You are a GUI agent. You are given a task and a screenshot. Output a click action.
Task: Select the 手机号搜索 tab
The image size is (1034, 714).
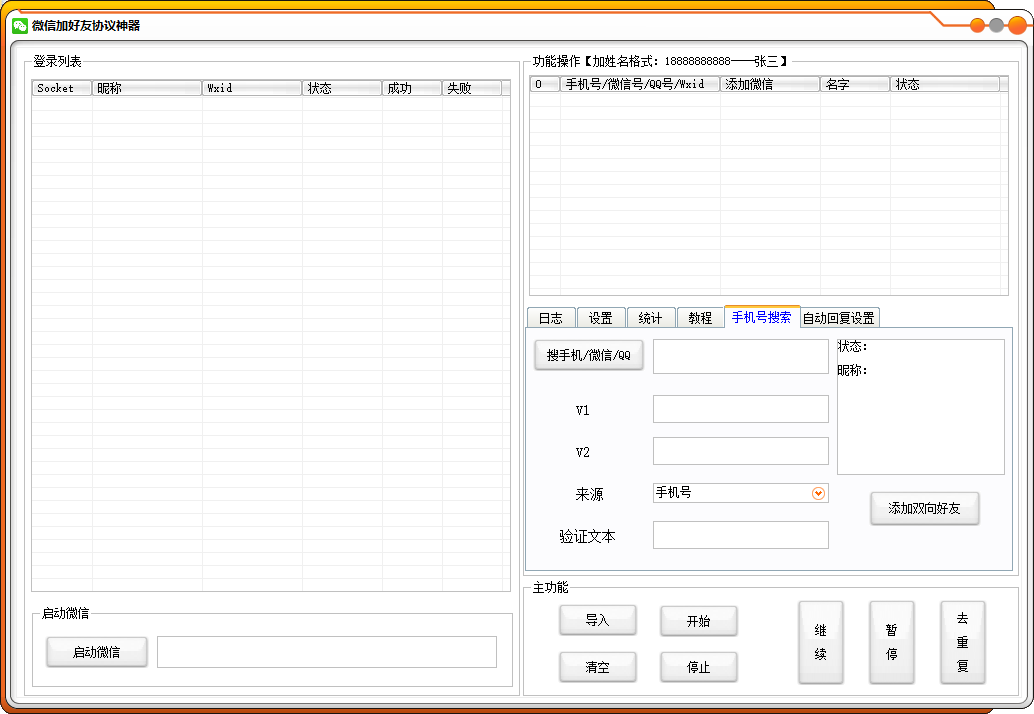tap(762, 317)
